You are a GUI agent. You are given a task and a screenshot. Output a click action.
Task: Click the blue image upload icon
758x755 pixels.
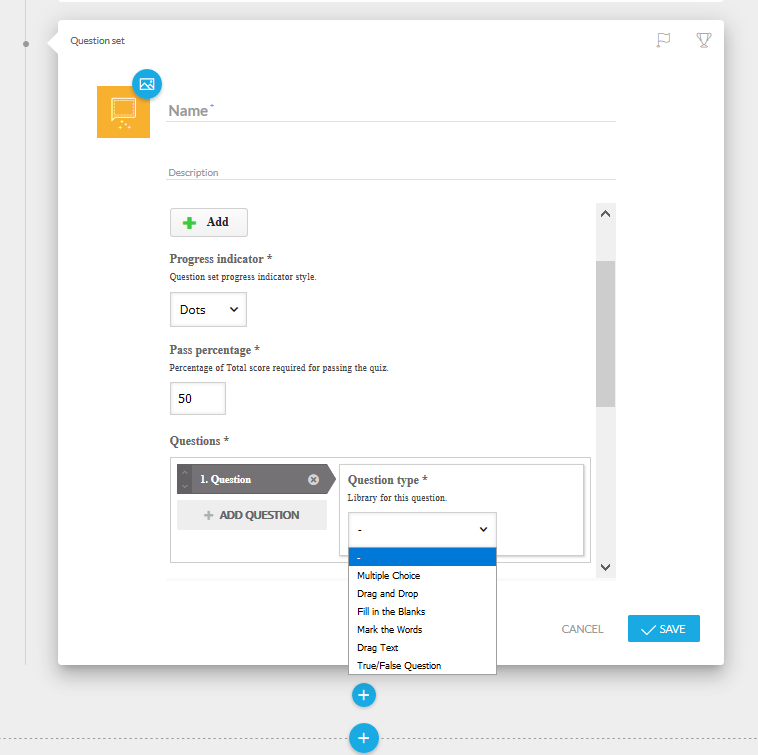(147, 84)
